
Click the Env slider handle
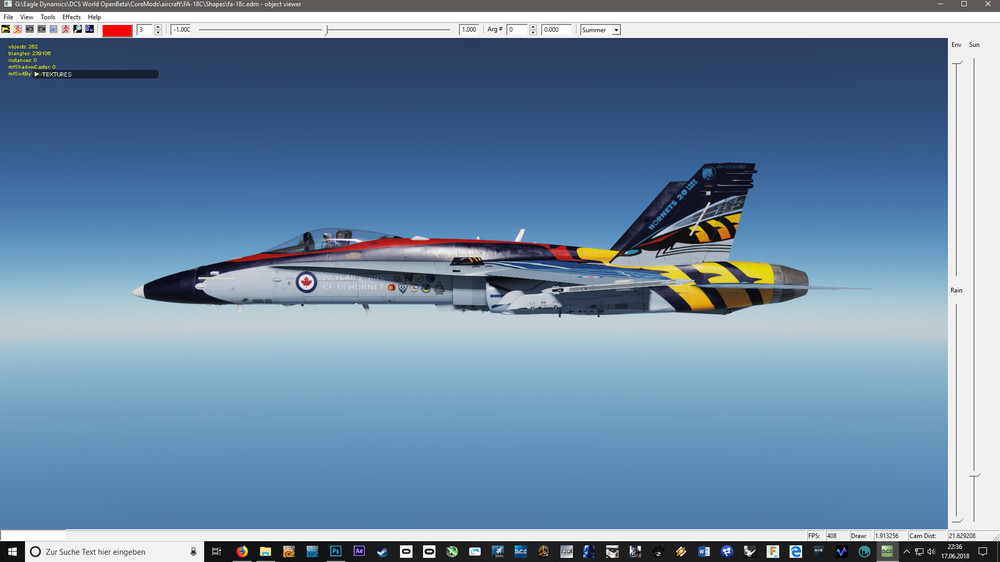pyautogui.click(x=957, y=63)
